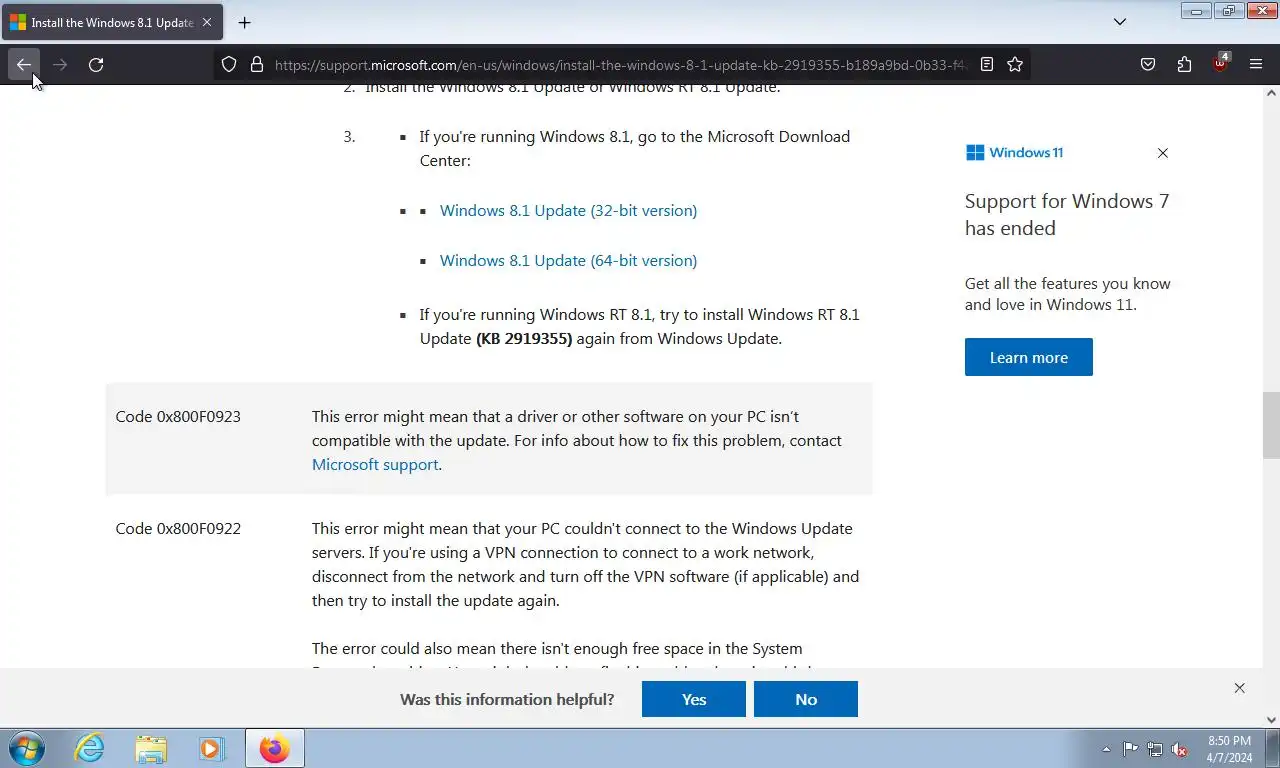This screenshot has height=768, width=1280.
Task: Click the Was this information helpful? text
Action: (x=507, y=699)
